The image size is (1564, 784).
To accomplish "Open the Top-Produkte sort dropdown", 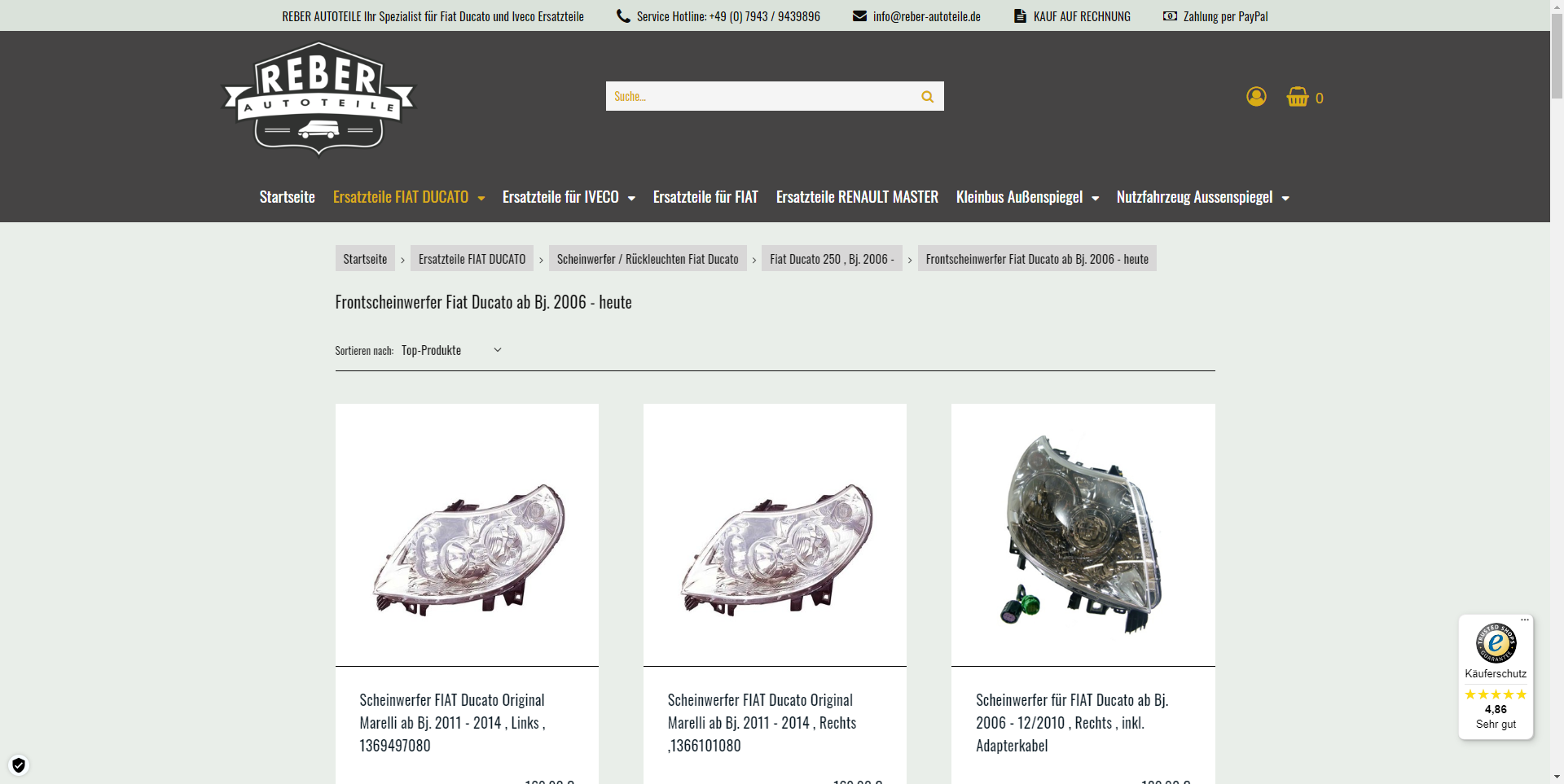I will coord(451,350).
